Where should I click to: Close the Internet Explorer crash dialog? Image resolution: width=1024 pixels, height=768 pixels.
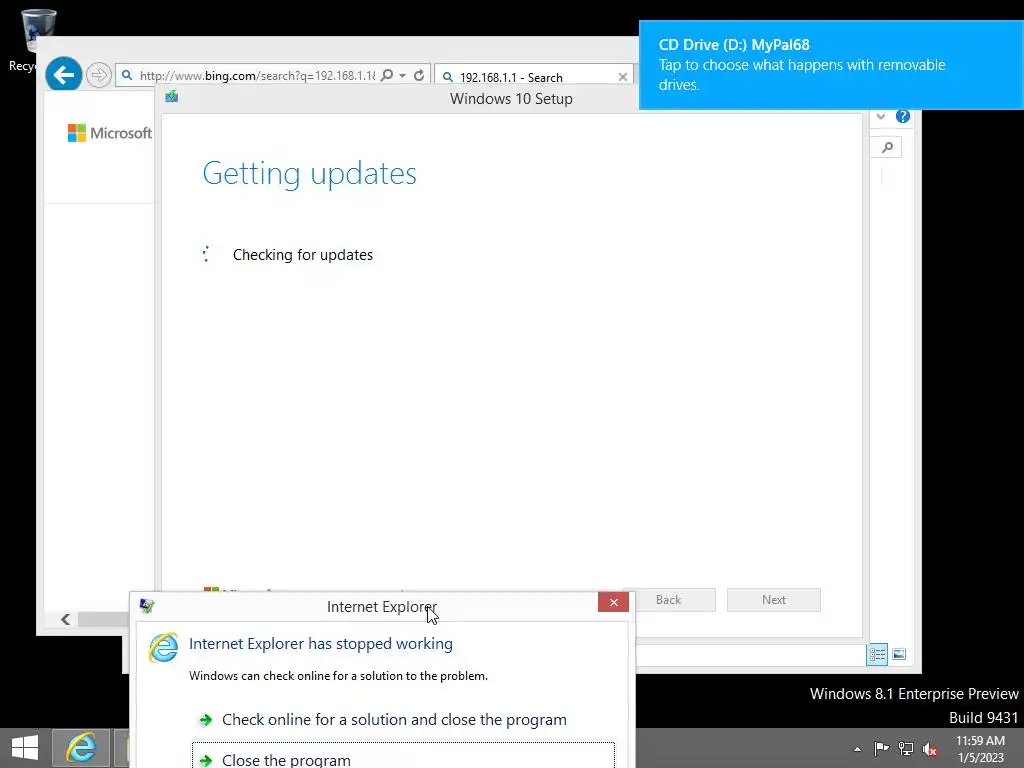pyautogui.click(x=613, y=602)
